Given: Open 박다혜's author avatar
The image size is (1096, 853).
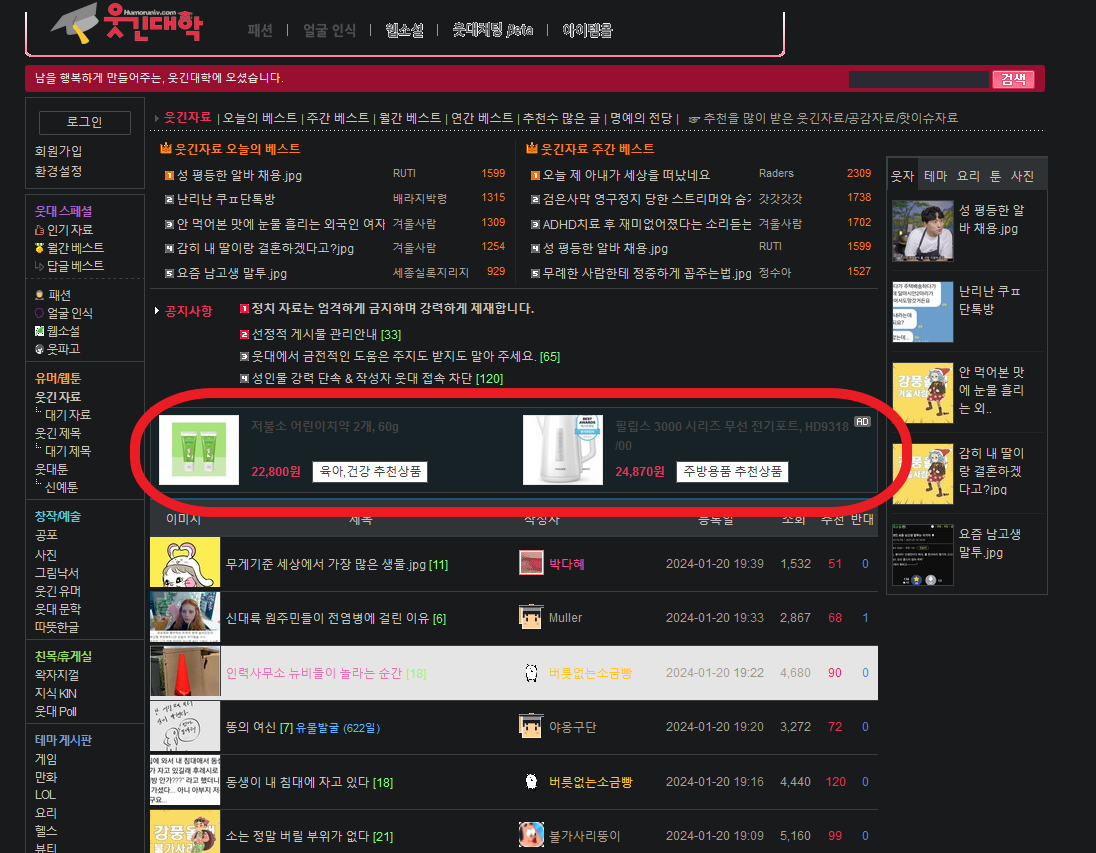Looking at the screenshot, I should click(x=531, y=563).
